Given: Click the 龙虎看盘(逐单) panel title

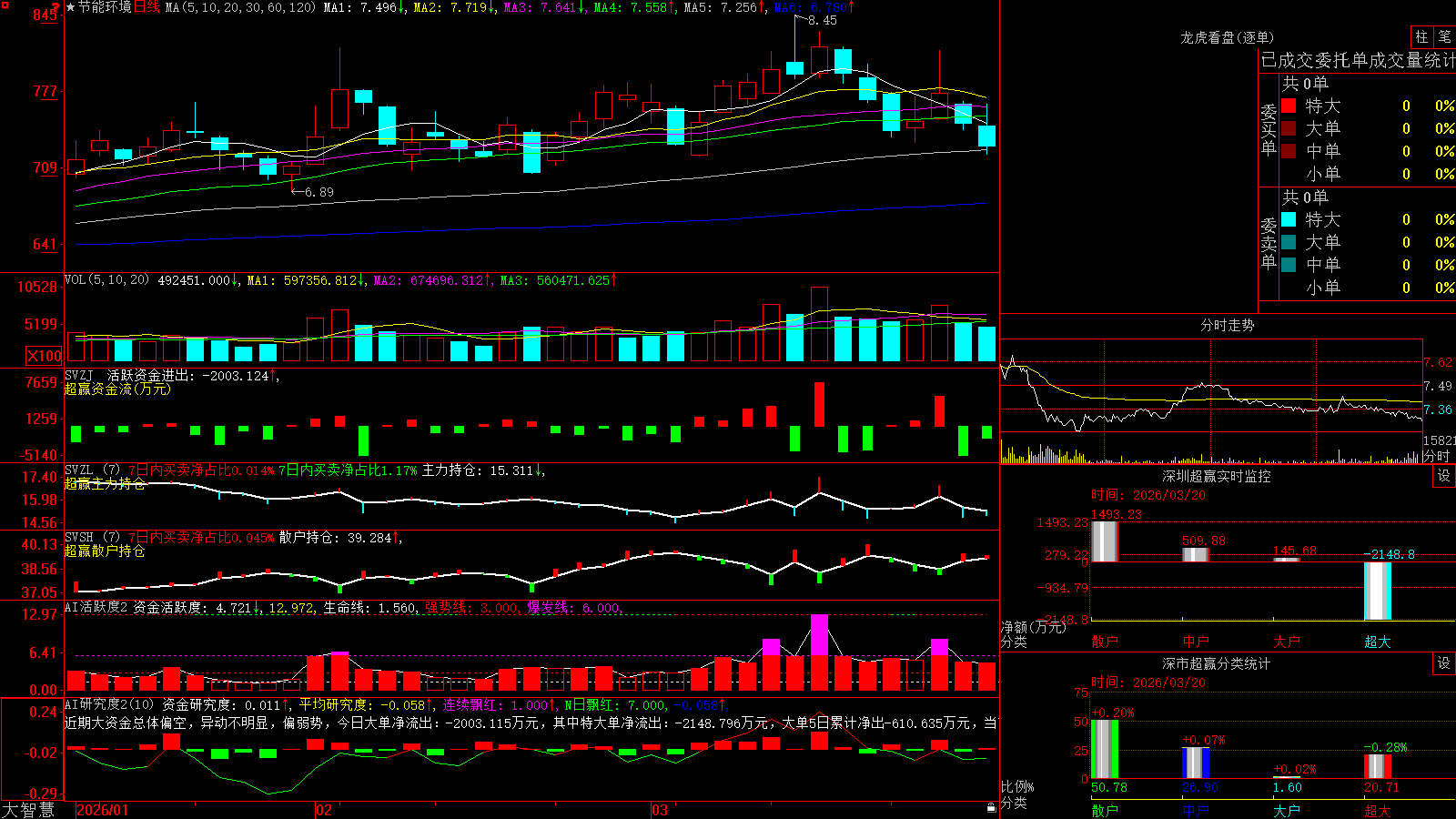Looking at the screenshot, I should (x=1227, y=37).
